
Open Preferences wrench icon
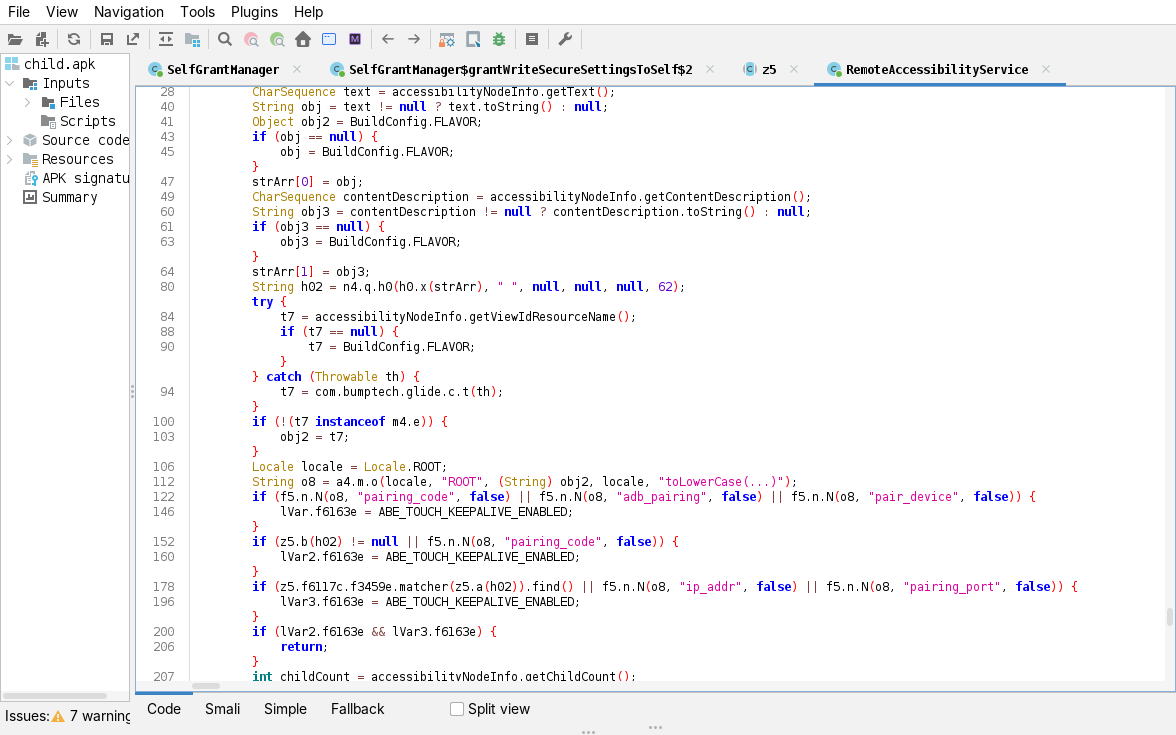(x=566, y=39)
